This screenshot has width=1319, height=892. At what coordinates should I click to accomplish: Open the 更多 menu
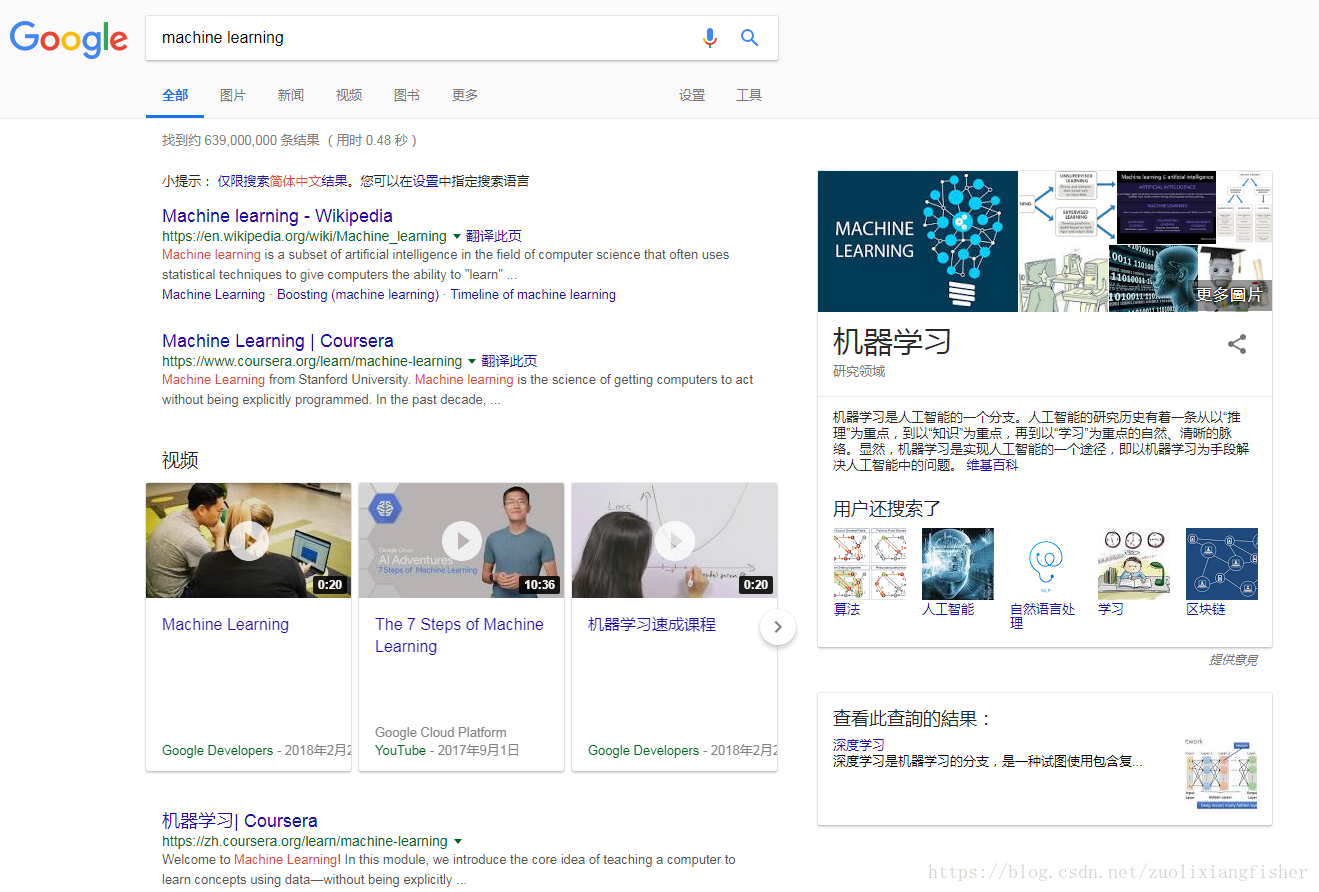[465, 95]
